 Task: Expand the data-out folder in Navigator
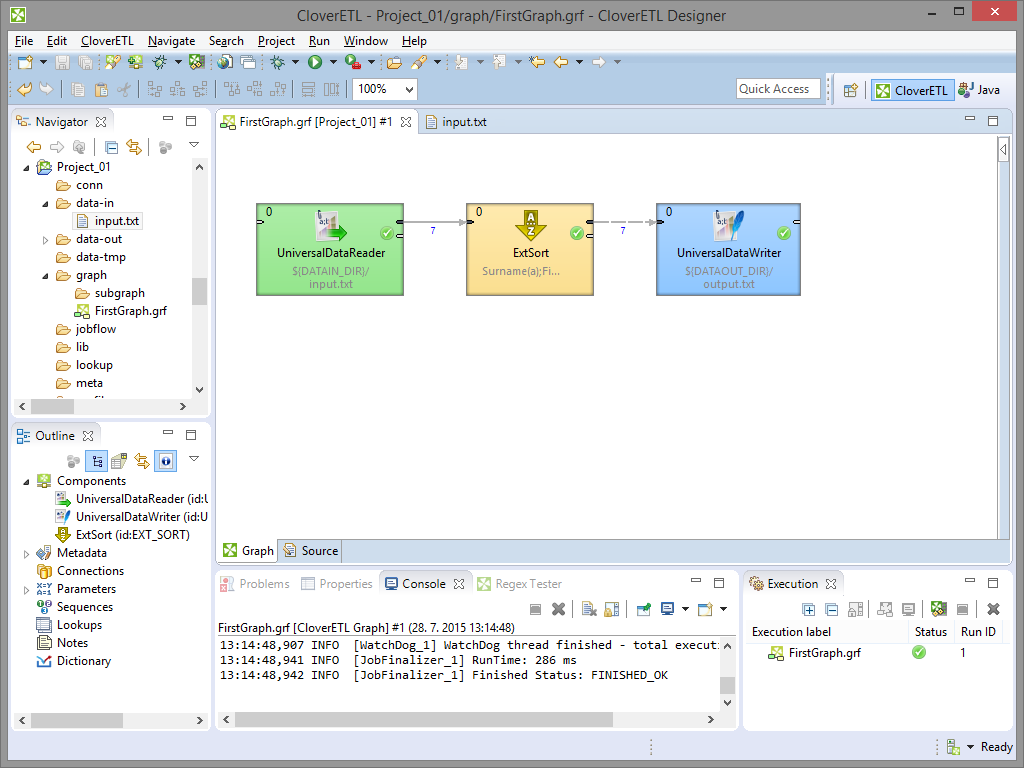click(46, 240)
